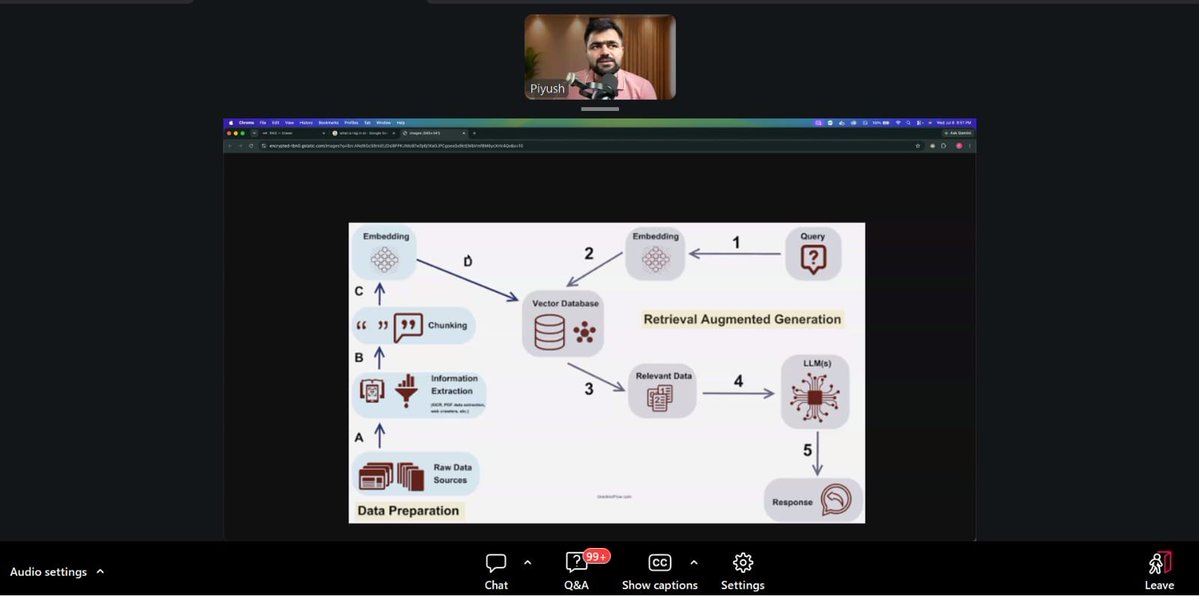This screenshot has width=1199, height=596.
Task: Switch to the images (945×541) tab
Action: coord(432,133)
